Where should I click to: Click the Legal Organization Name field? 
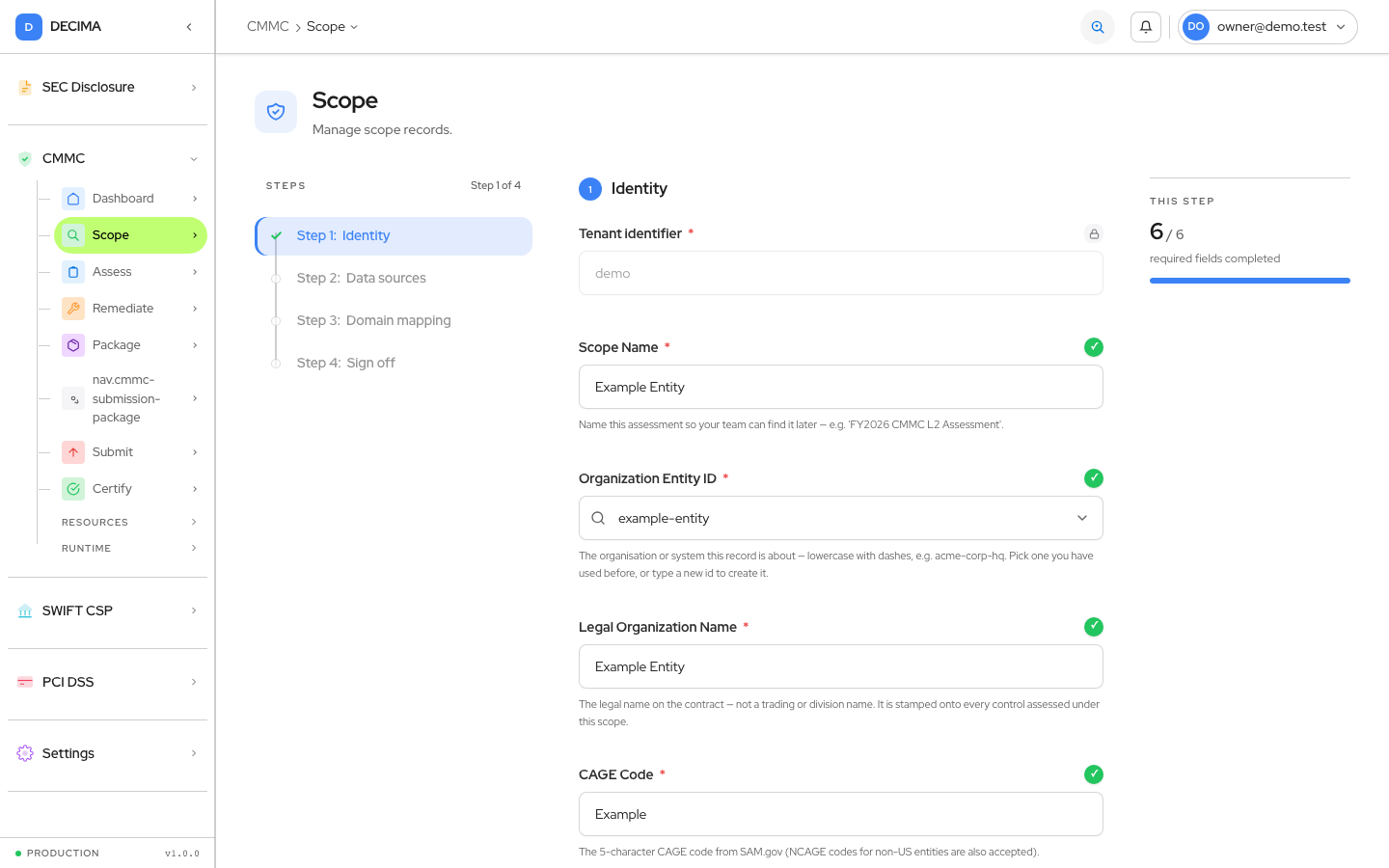841,666
